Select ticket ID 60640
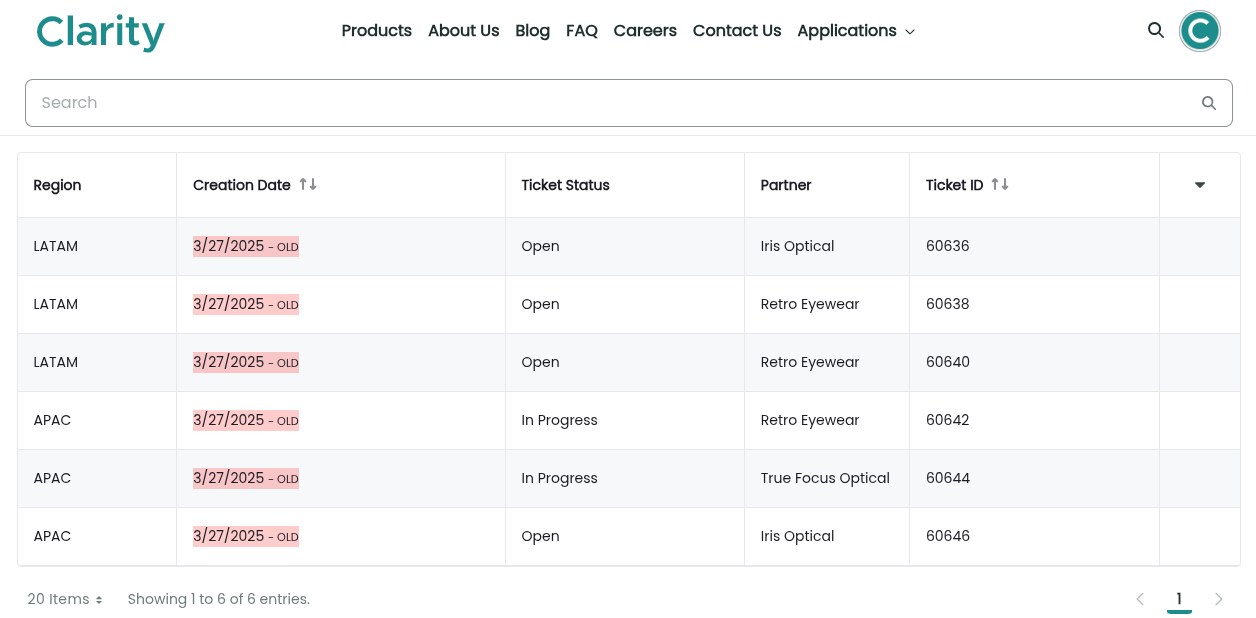Viewport: 1256px width, 618px height. coord(948,362)
